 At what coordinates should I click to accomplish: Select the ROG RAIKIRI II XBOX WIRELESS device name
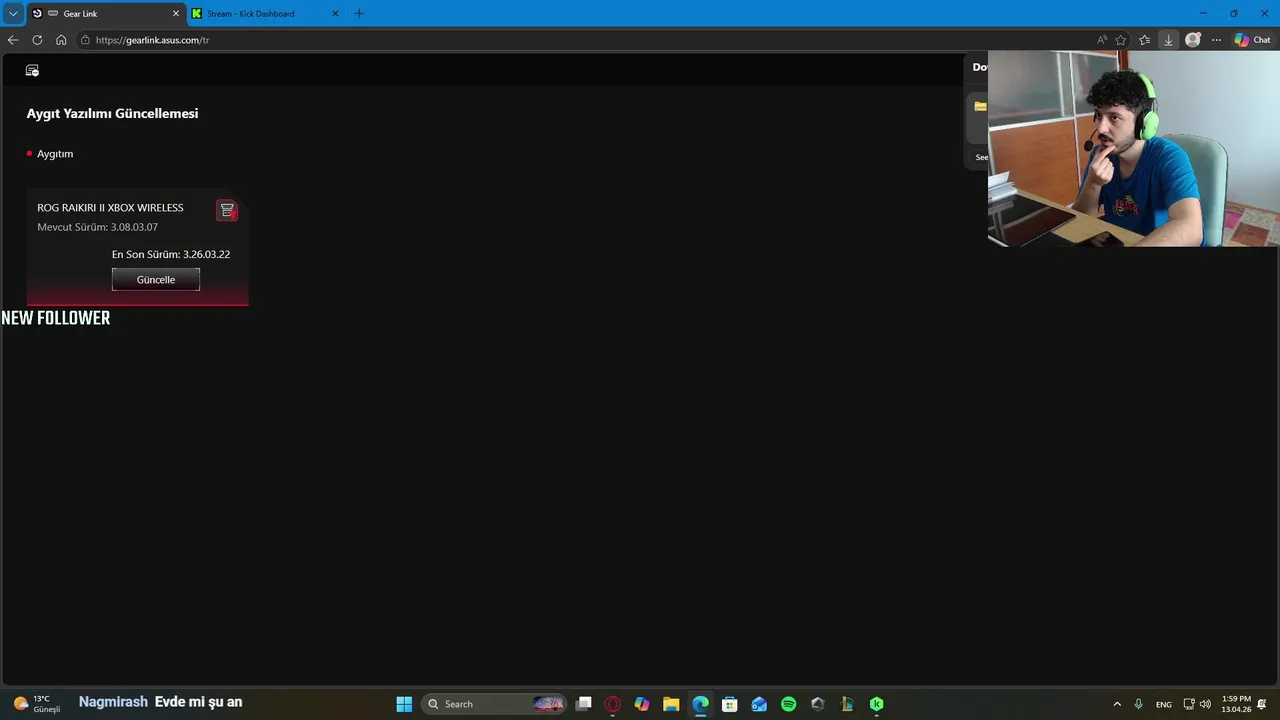click(x=110, y=208)
